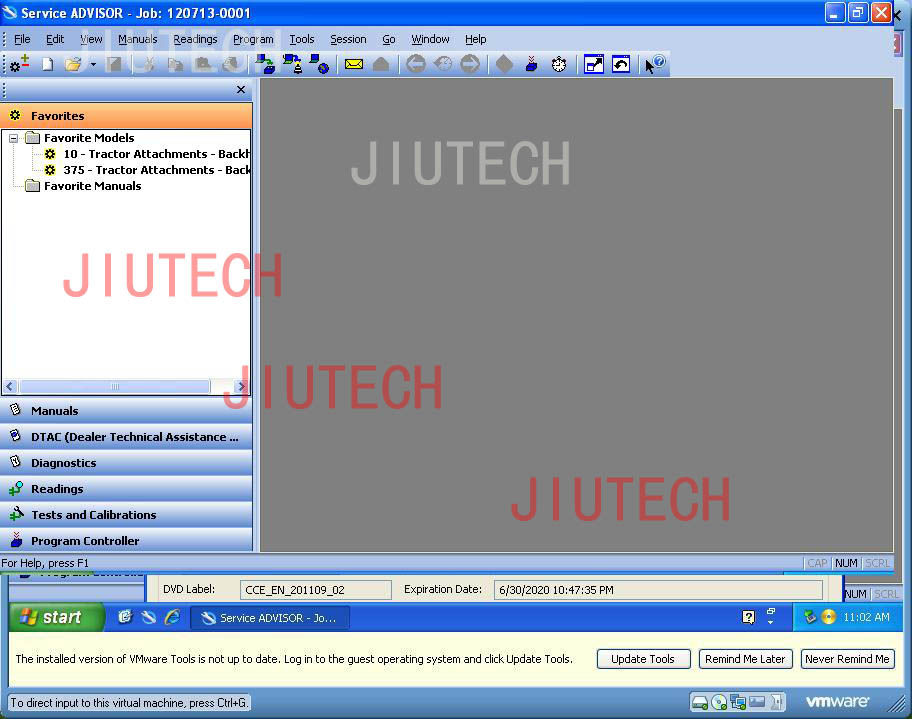
Task: Click the restore window arrow icon
Action: point(621,64)
